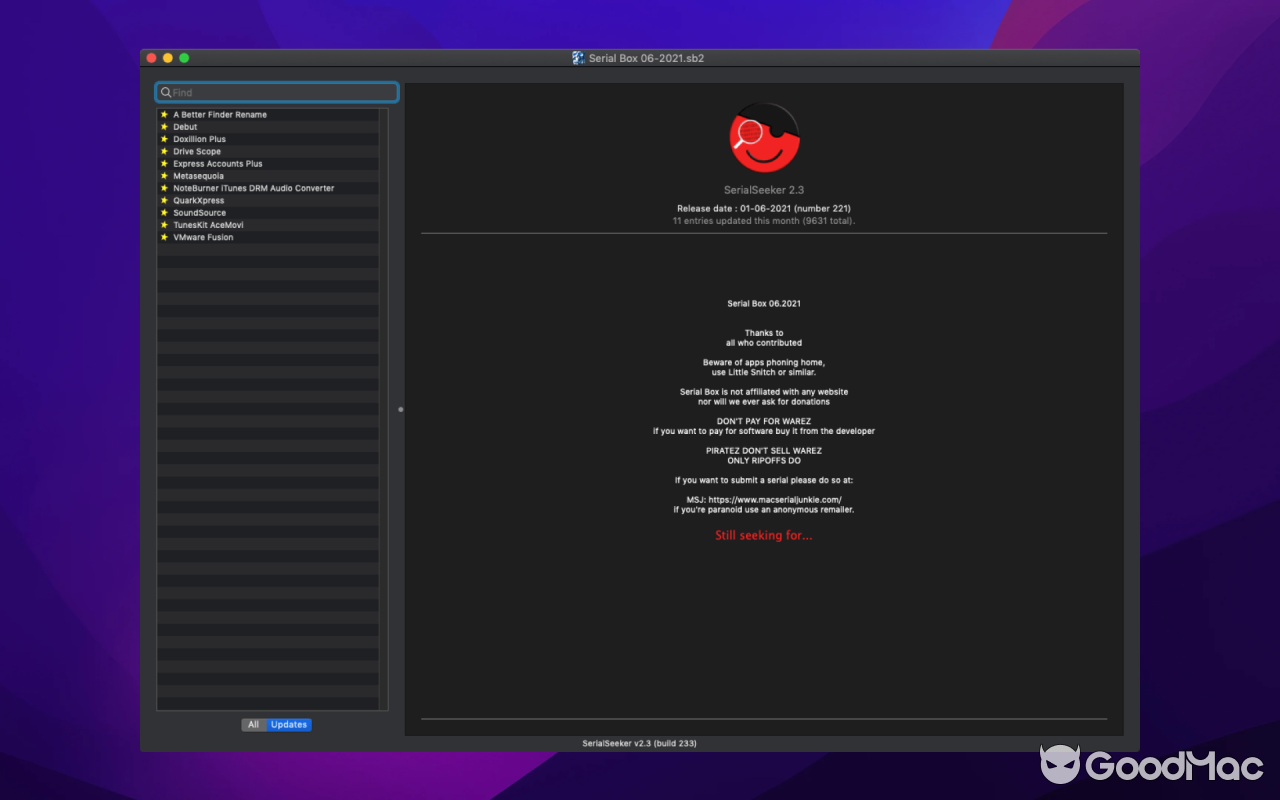The height and width of the screenshot is (800, 1280).
Task: Click the GoodMac devil logo watermark
Action: click(1059, 765)
